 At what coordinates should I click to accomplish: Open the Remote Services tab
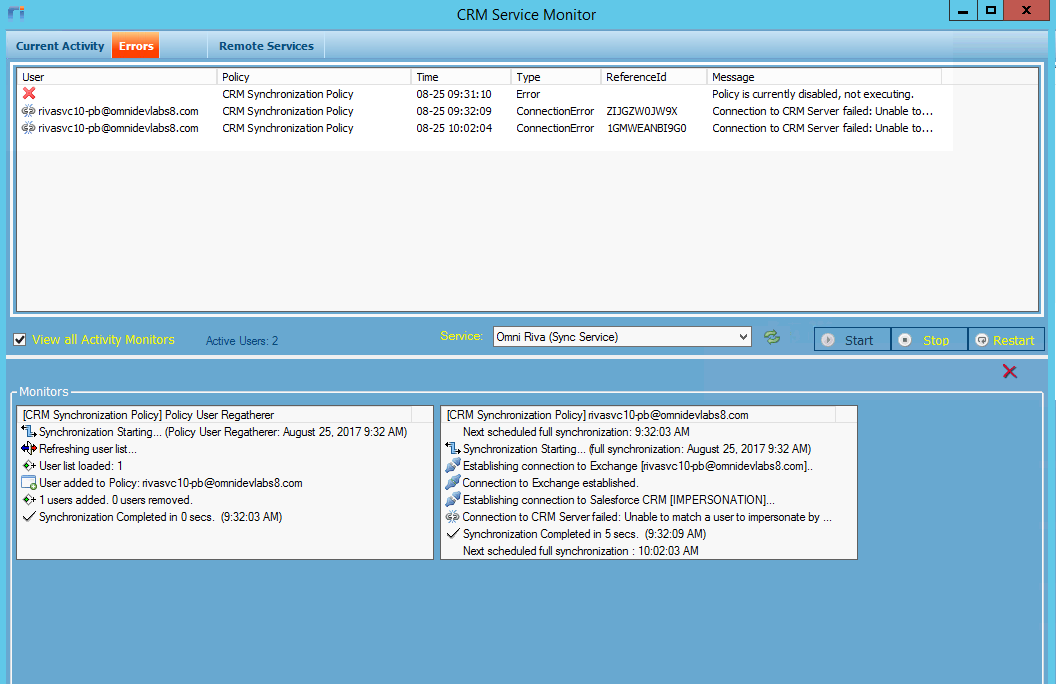point(266,46)
